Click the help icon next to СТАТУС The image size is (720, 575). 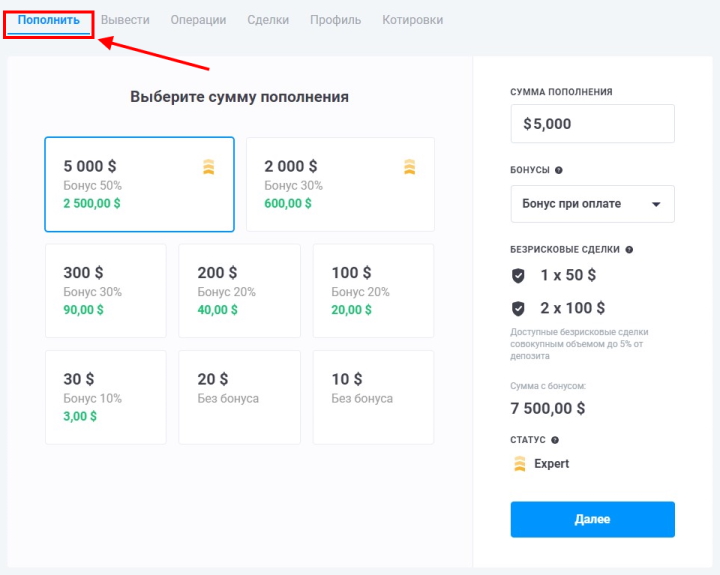pyautogui.click(x=555, y=440)
